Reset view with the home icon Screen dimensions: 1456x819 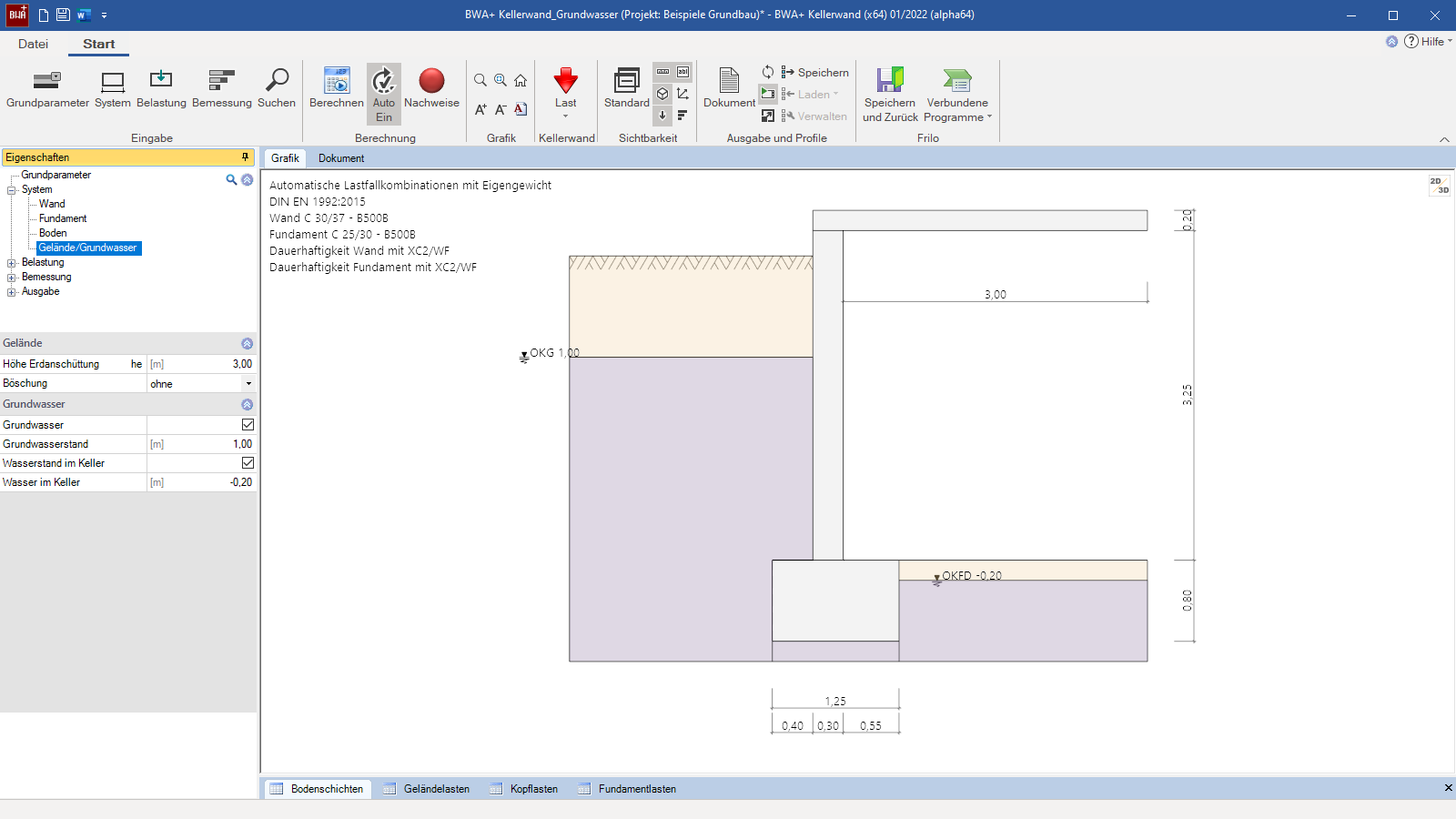pyautogui.click(x=521, y=80)
